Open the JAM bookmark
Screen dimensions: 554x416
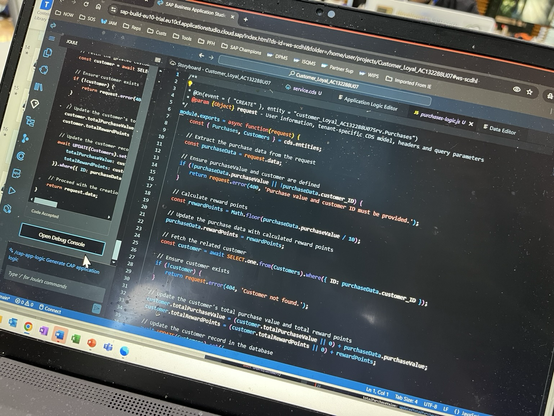click(x=109, y=22)
